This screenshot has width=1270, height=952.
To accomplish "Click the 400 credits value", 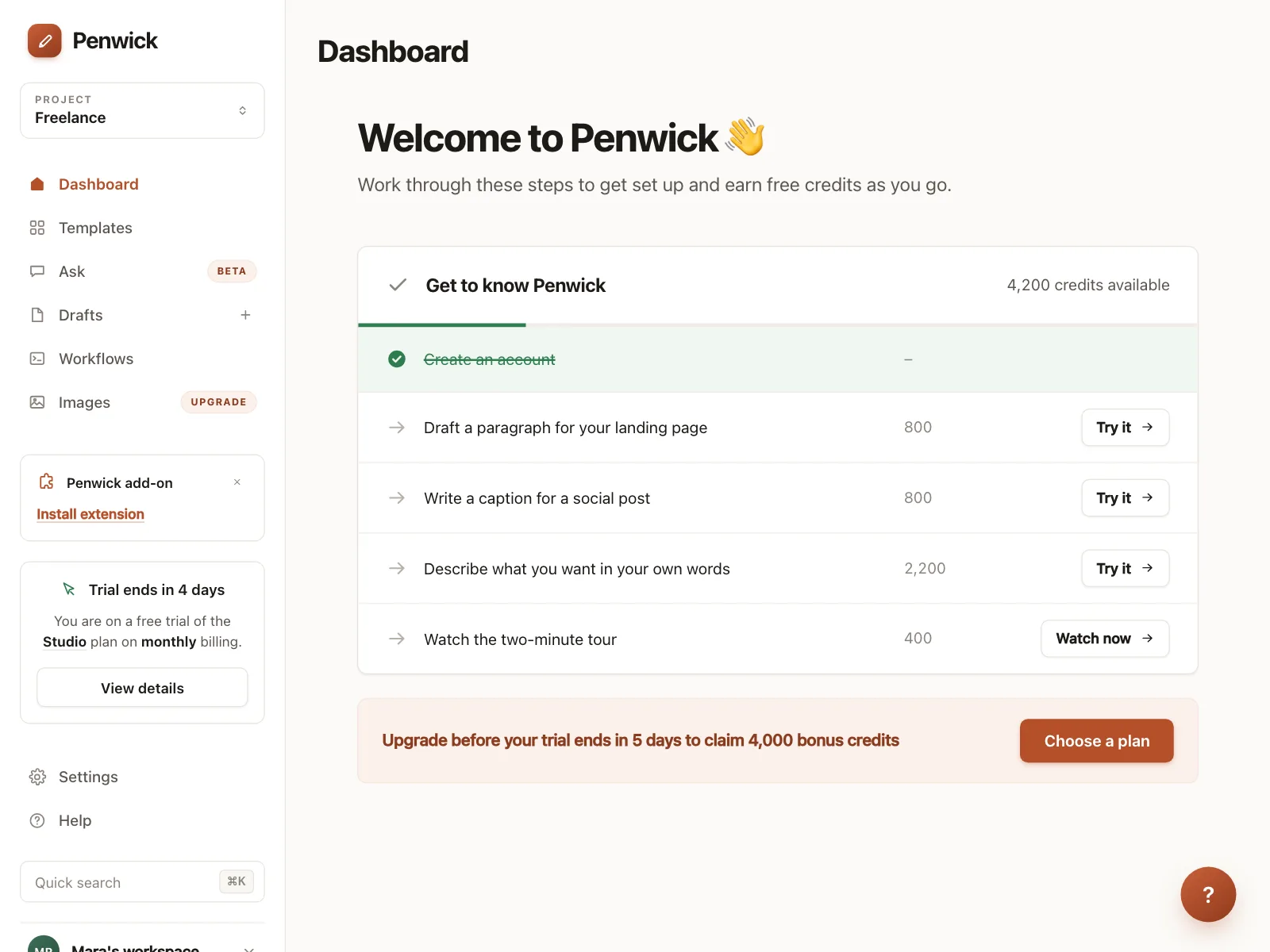I will pos(918,639).
